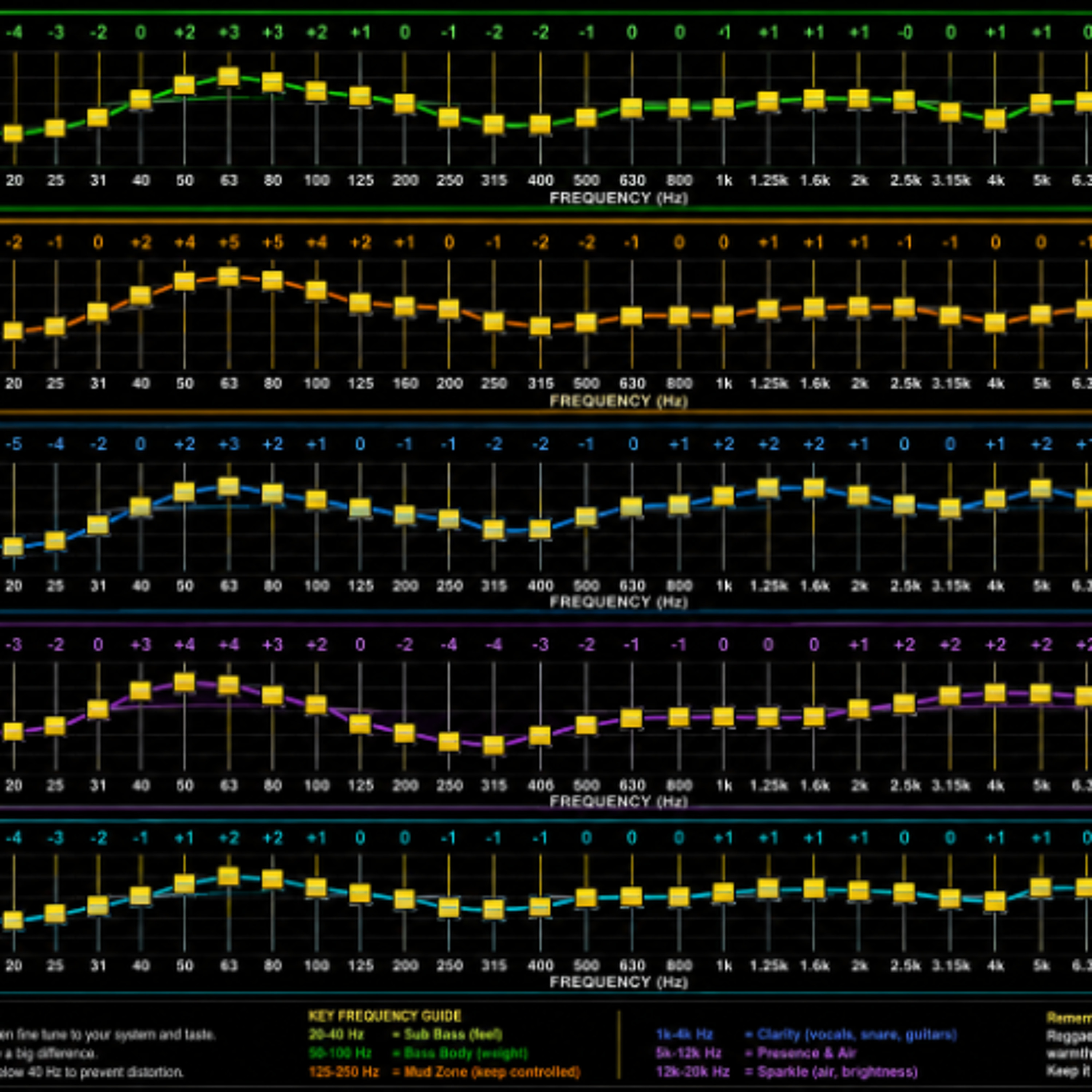Click the KEY FREQUENCY GUIDE heading
This screenshot has height=1092, width=1092.
(x=385, y=1016)
